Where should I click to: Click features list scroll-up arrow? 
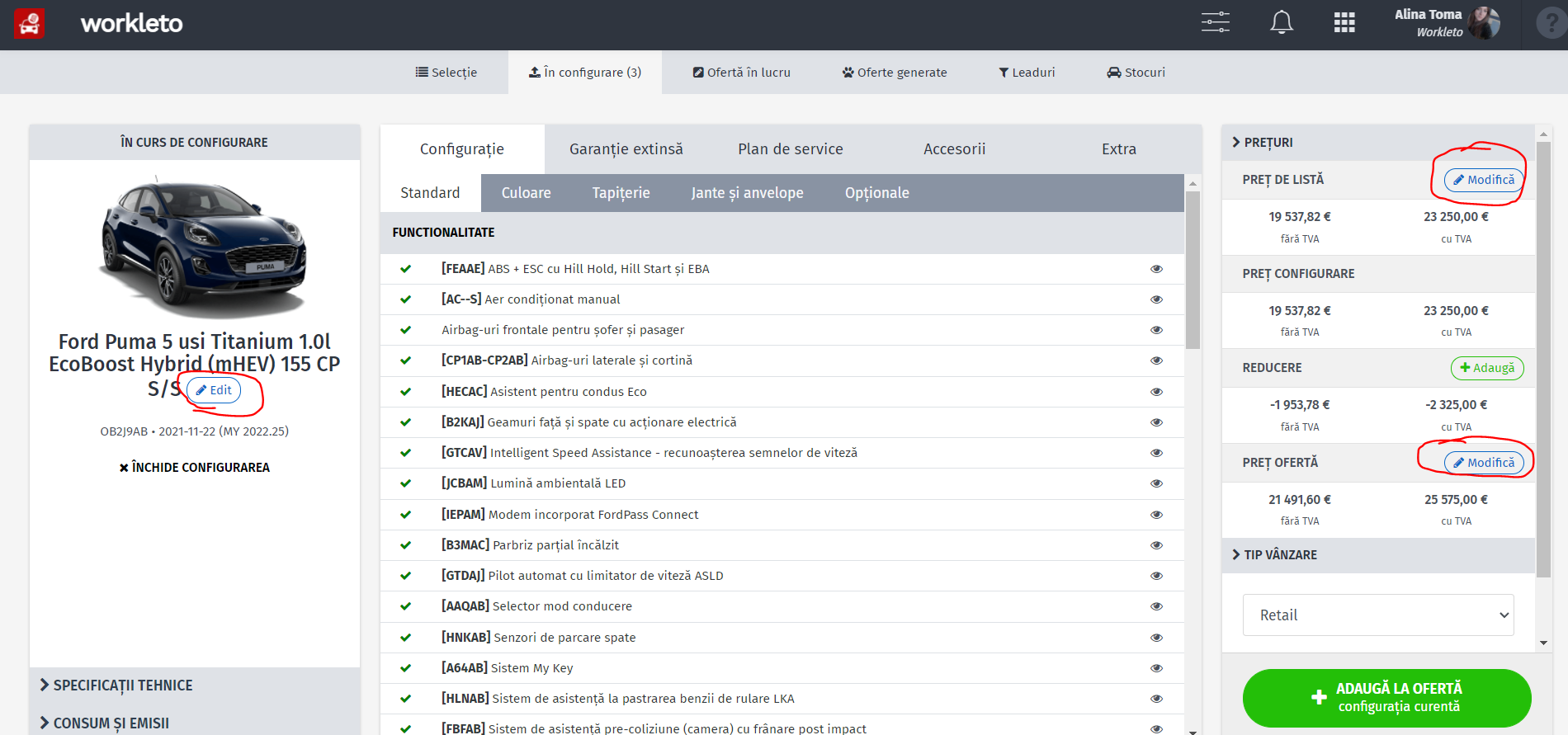[x=1193, y=182]
